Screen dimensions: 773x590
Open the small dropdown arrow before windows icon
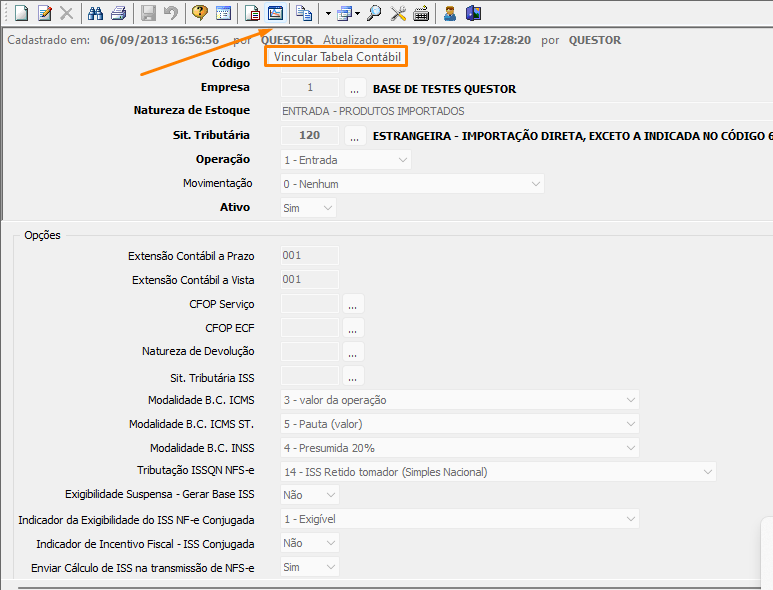pyautogui.click(x=328, y=14)
